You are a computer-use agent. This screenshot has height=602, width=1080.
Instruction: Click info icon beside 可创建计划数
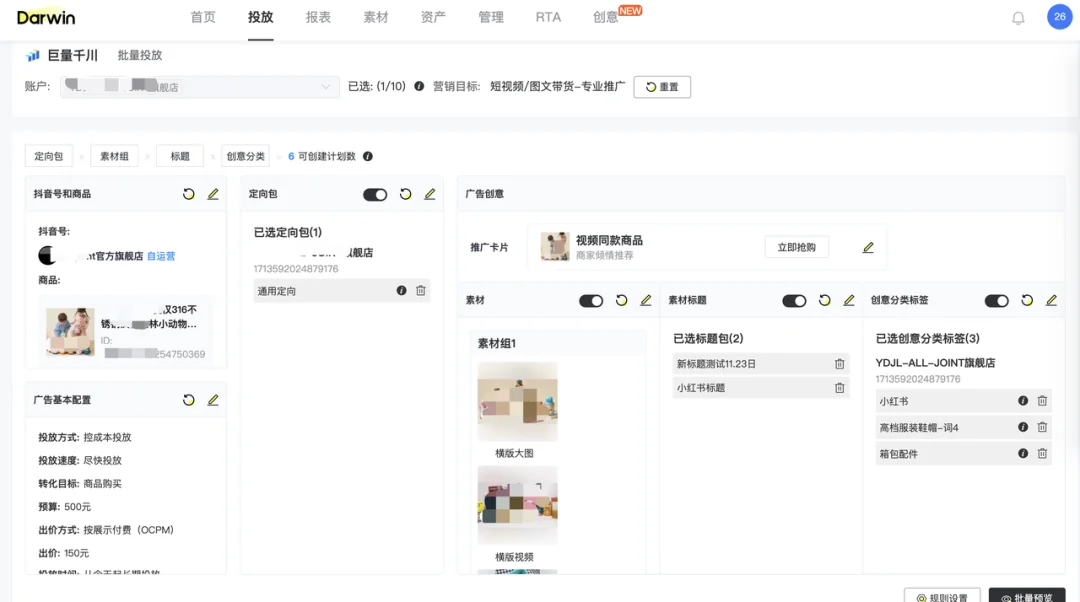(368, 156)
